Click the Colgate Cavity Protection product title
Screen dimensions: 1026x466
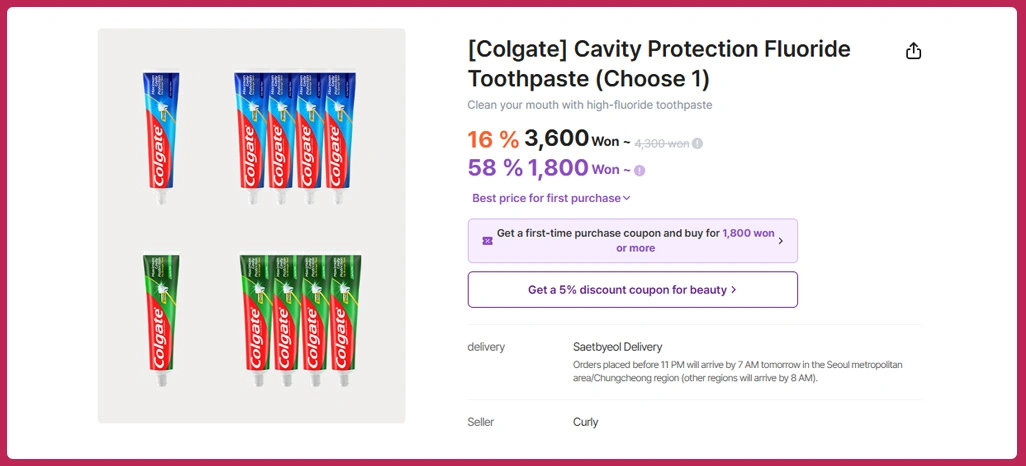(658, 63)
